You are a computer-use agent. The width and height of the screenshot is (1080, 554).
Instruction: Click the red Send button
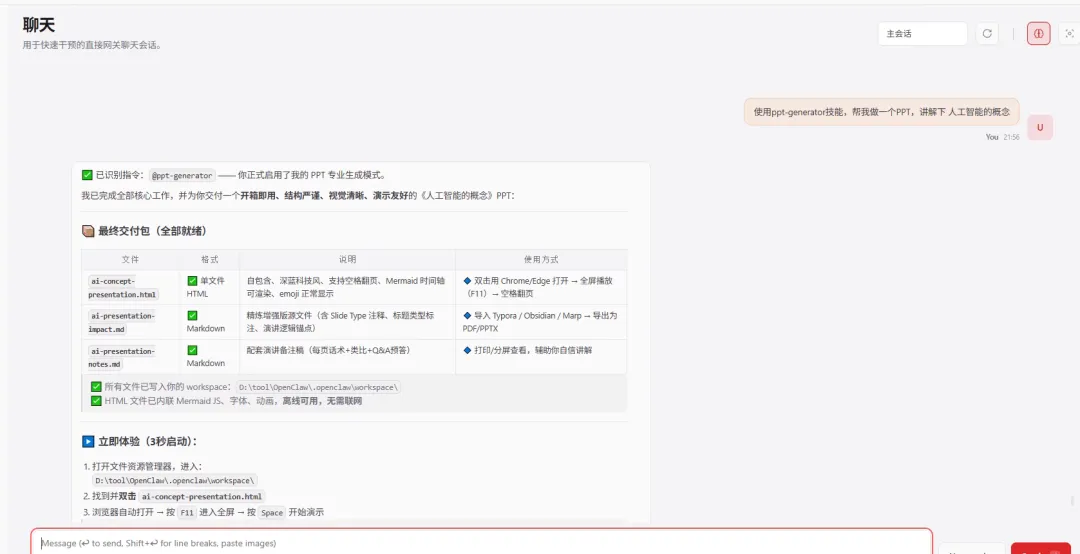tap(1041, 549)
